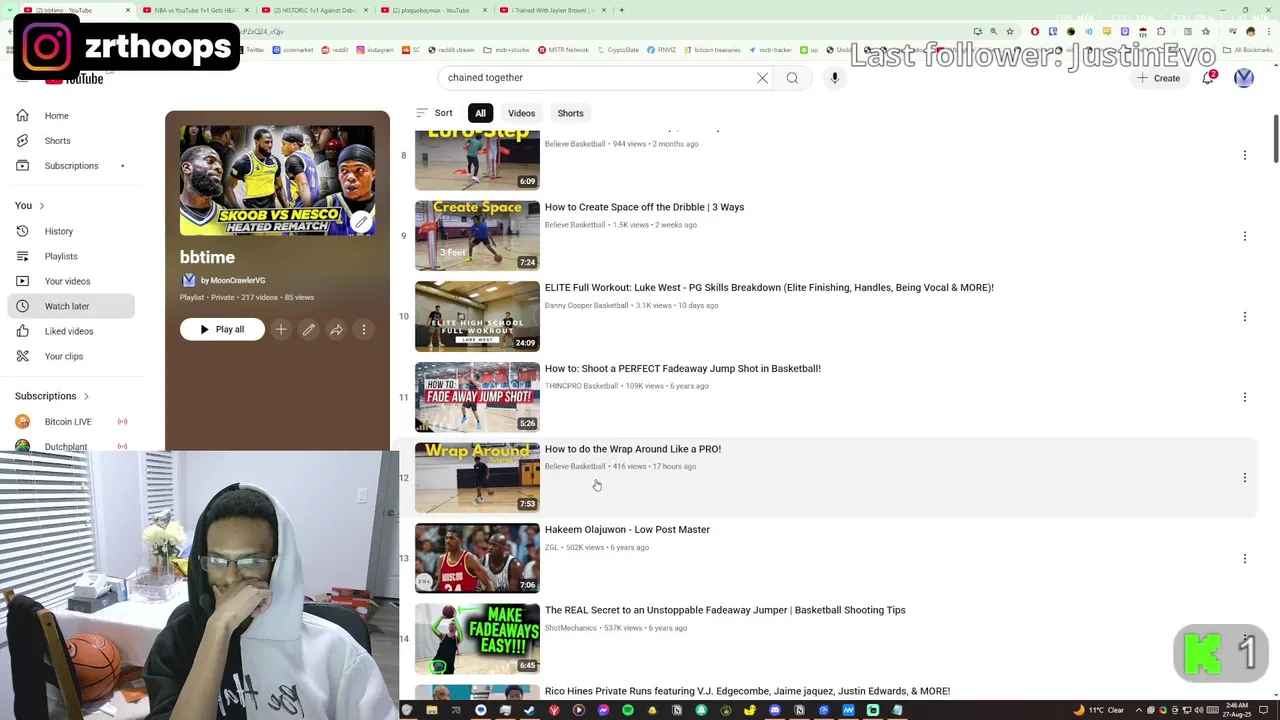Viewport: 1280px width, 720px height.
Task: Open ShotMechanics channel link
Action: pos(570,628)
